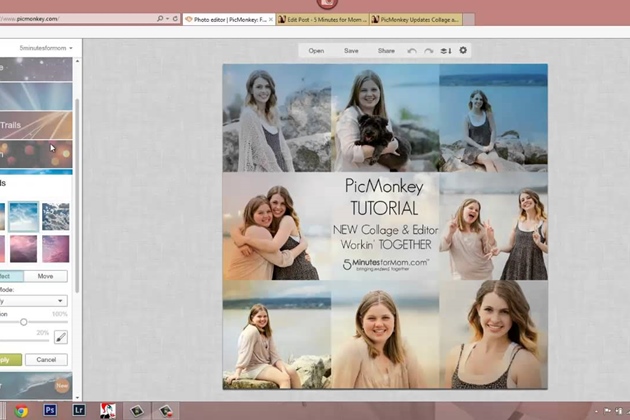The image size is (630, 420).
Task: Click the slider handle in effect panel
Action: tap(24, 322)
